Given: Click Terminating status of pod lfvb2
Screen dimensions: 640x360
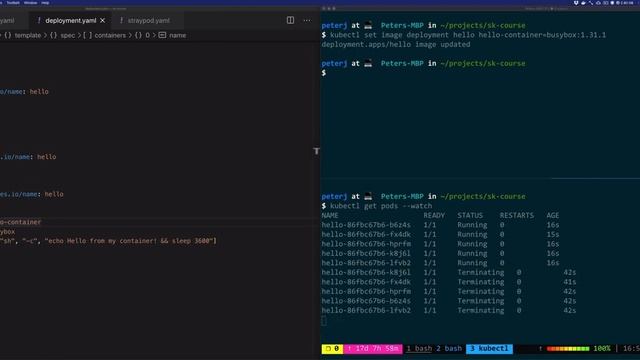Looking at the screenshot, I should tap(480, 310).
